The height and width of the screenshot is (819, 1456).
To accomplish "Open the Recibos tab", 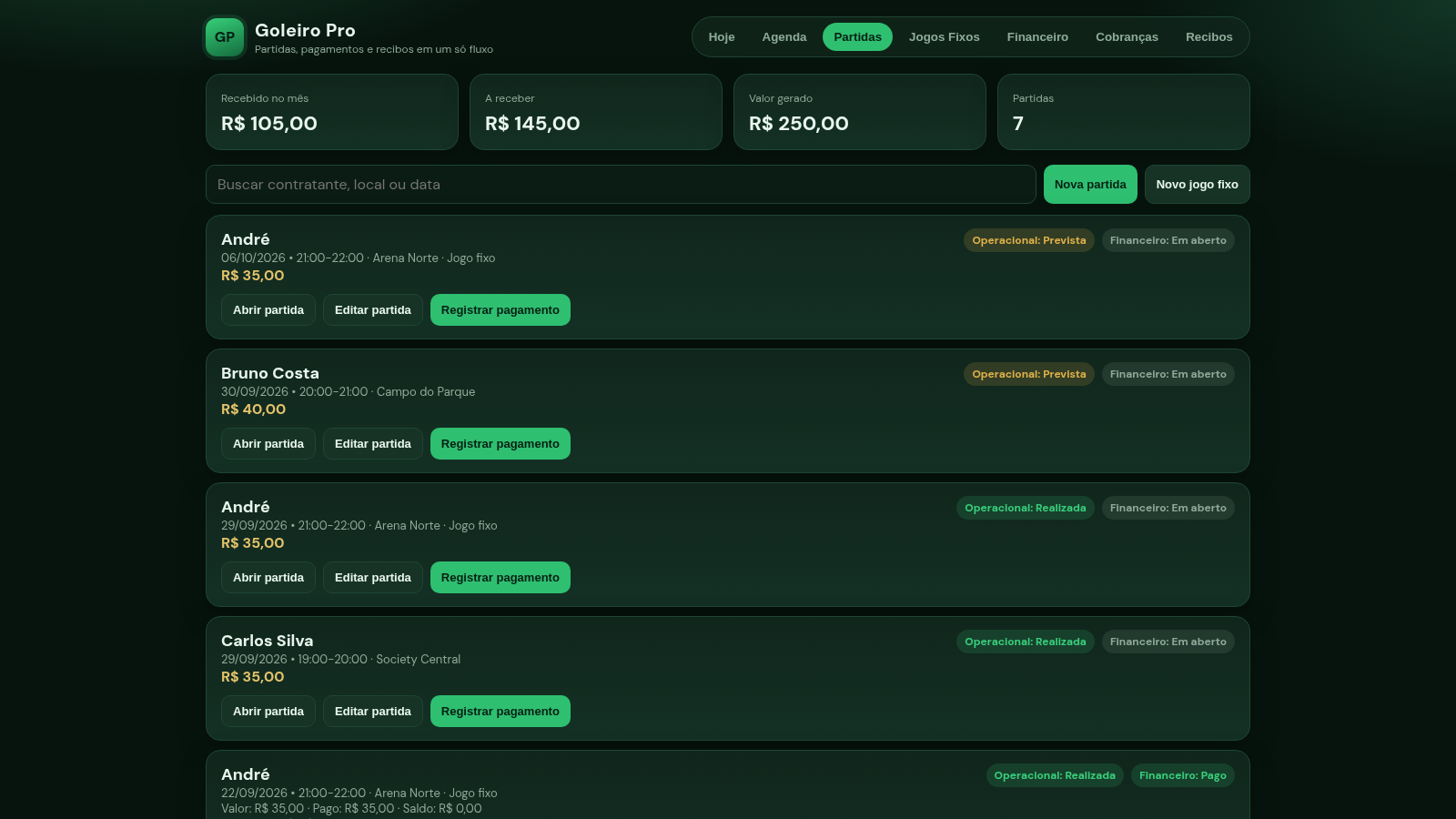I will [1209, 37].
